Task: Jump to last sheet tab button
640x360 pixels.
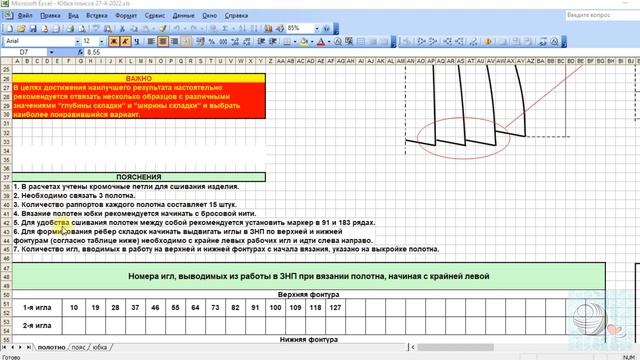Action: [x=29, y=347]
